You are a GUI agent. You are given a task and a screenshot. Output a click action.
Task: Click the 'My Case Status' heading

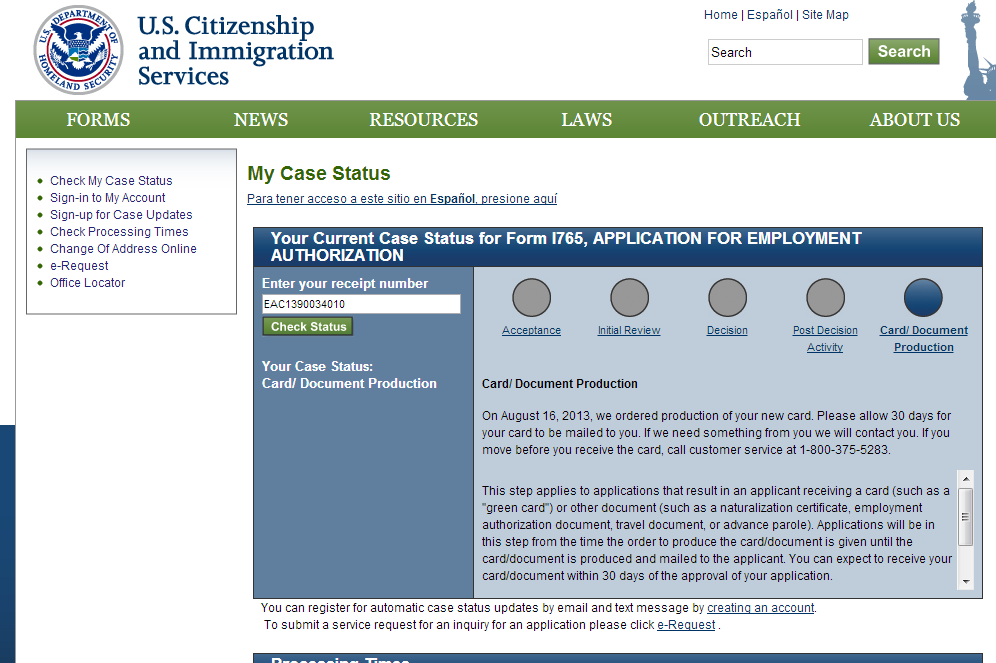[x=319, y=173]
